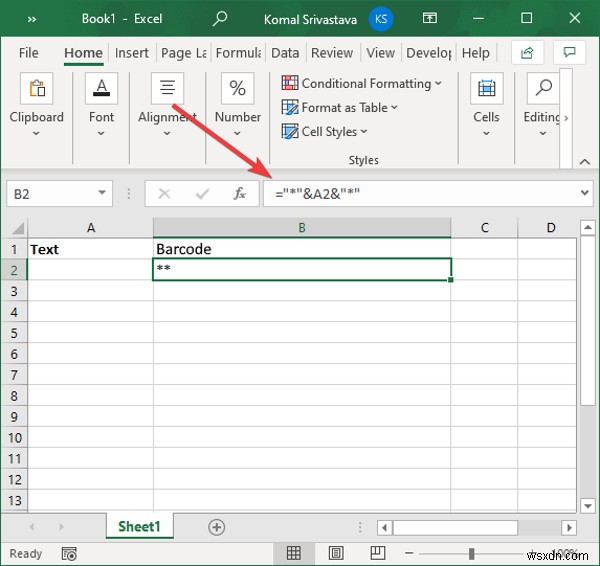The image size is (600, 566).
Task: Open the View tab
Action: pos(380,53)
